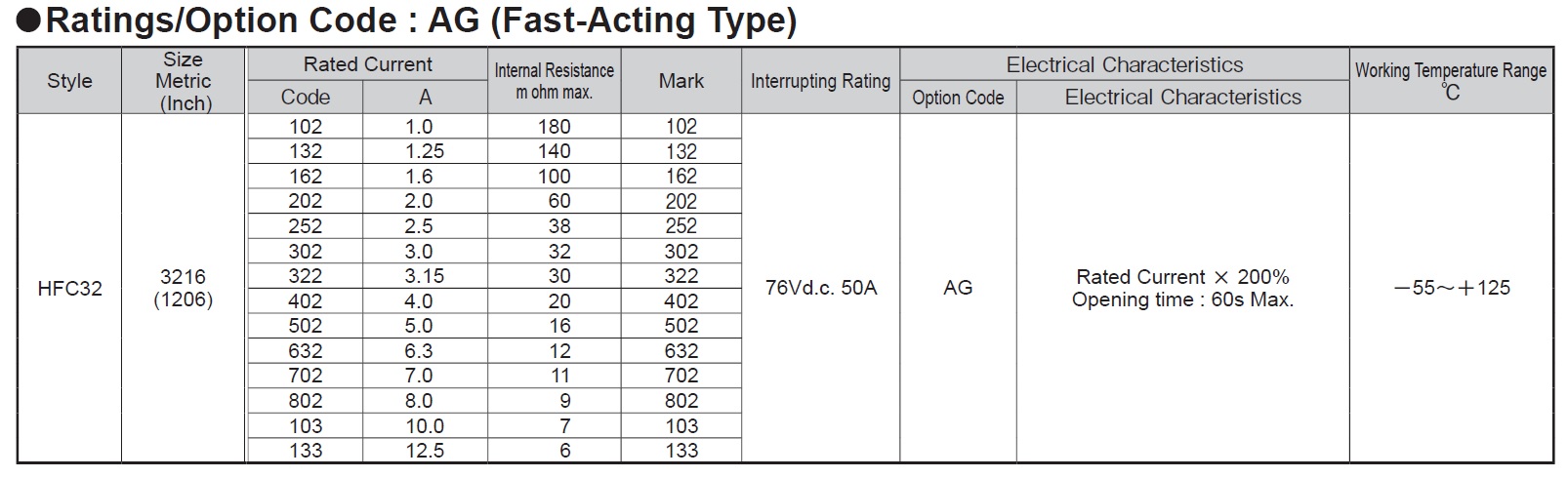Click the Interrupting Rating header

820,81
